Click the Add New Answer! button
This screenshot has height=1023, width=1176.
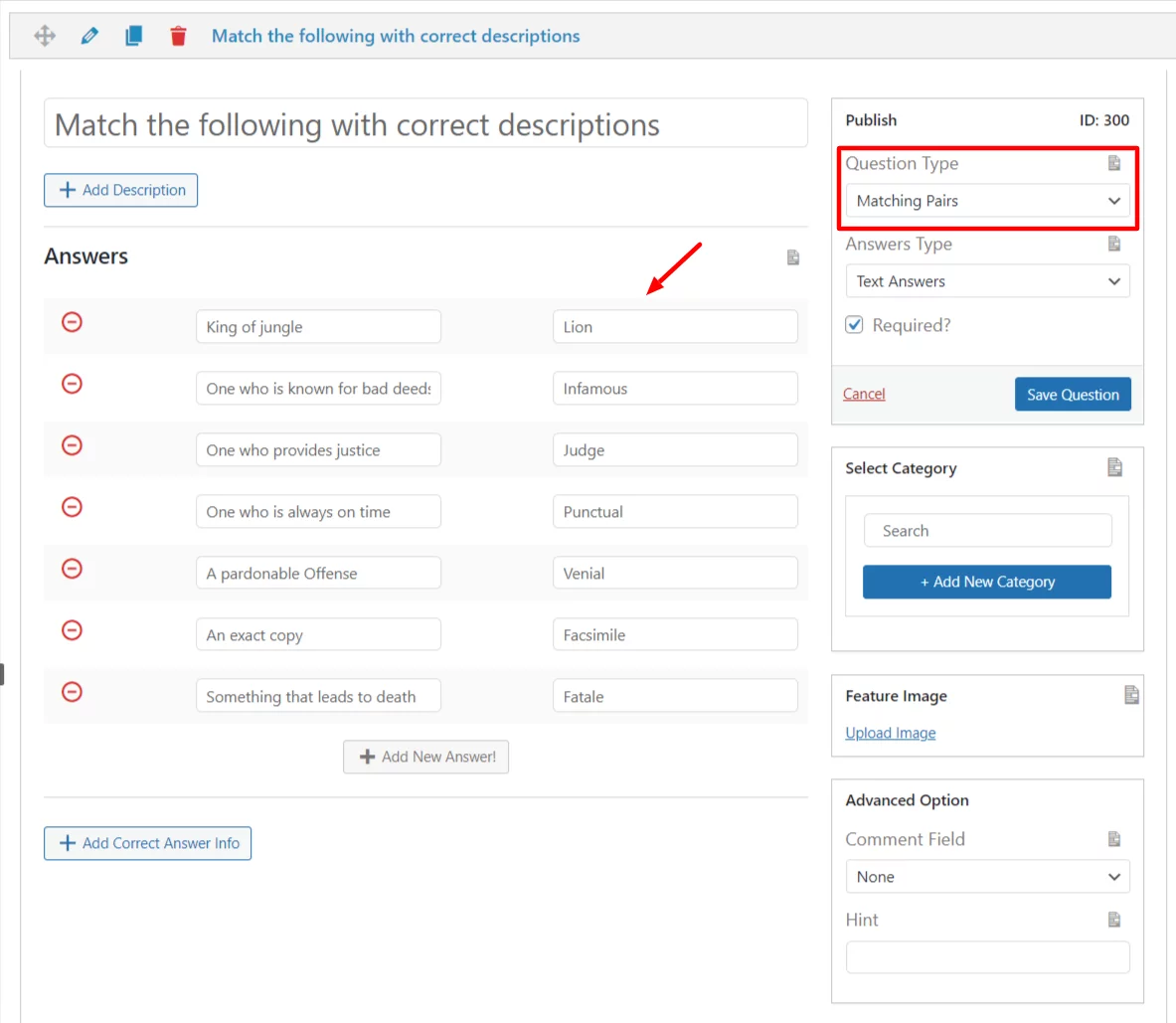(x=426, y=757)
